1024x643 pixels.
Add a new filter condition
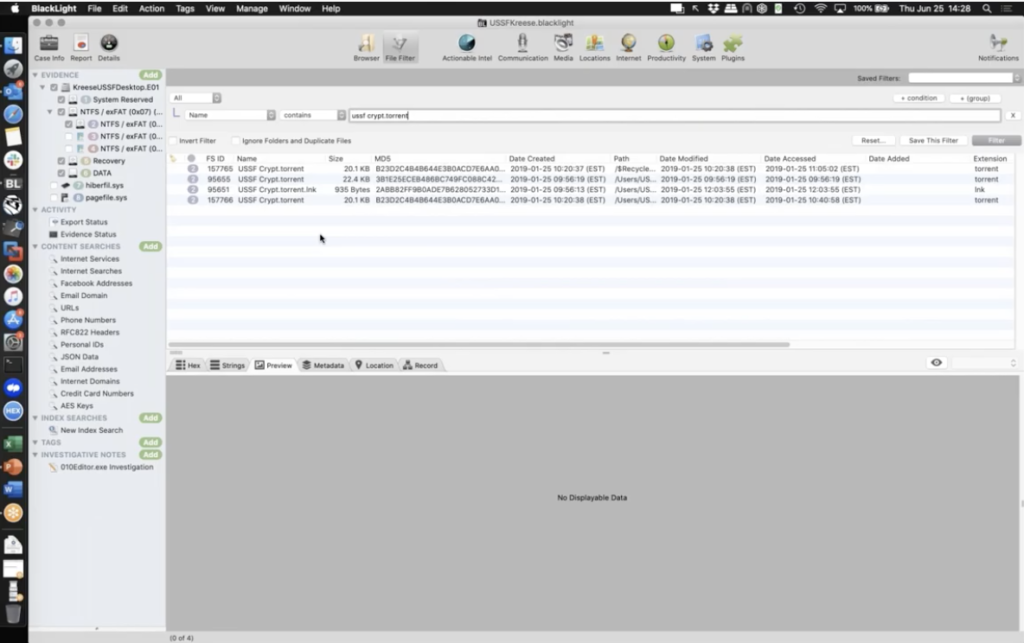point(919,99)
